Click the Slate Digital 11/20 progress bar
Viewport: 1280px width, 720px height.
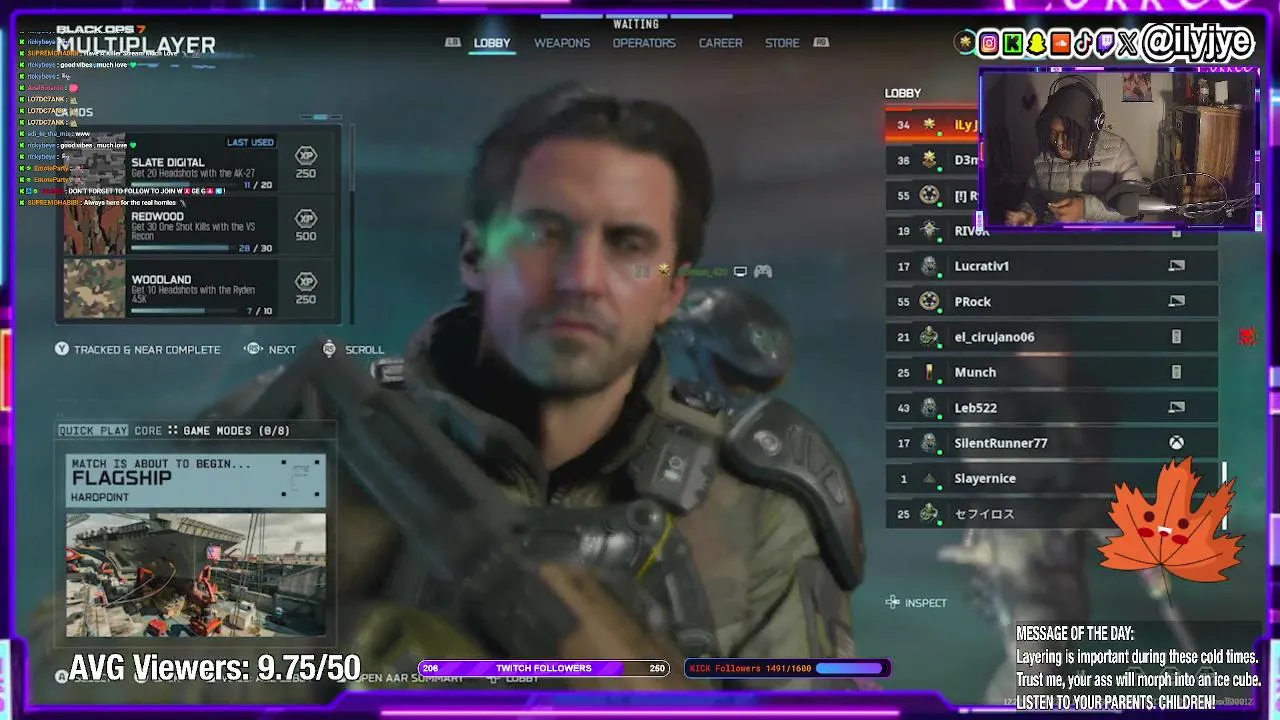[x=186, y=186]
